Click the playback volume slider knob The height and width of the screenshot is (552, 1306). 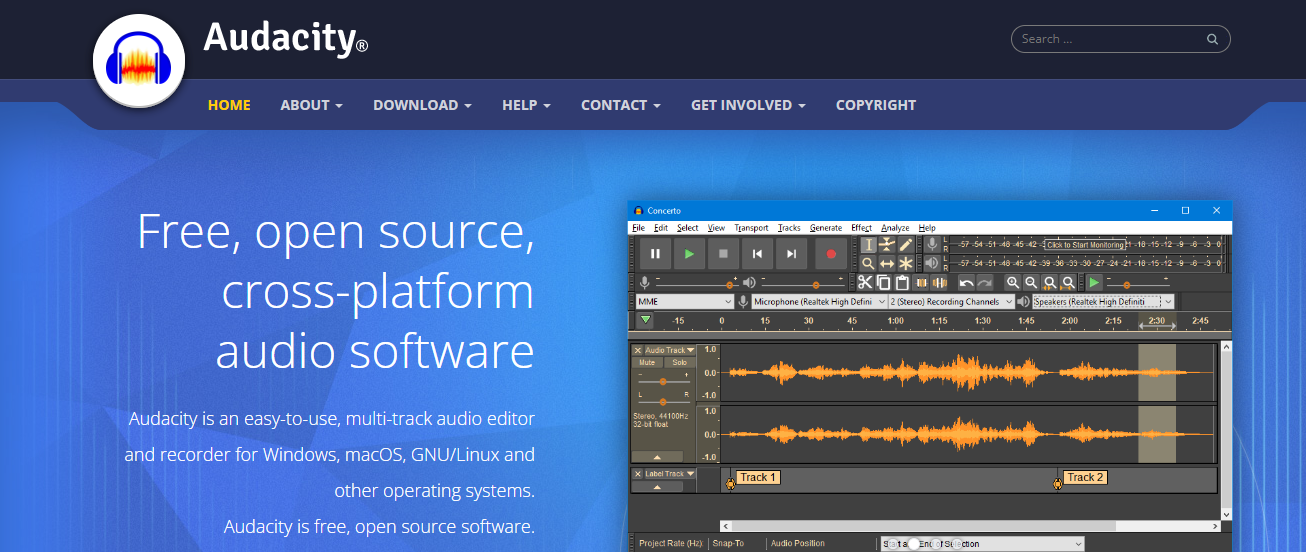(x=816, y=285)
